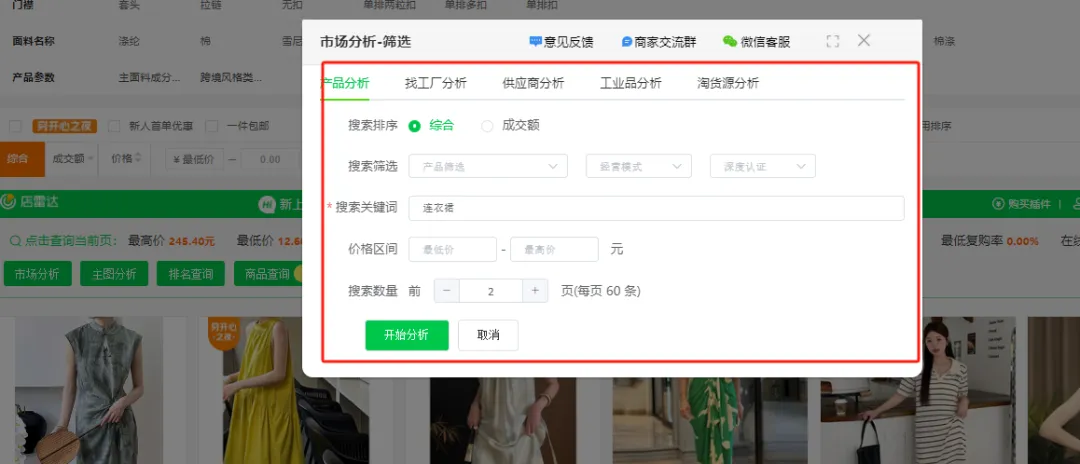Switch to the 工业品分析 tab
Image resolution: width=1080 pixels, height=464 pixels.
[631, 83]
